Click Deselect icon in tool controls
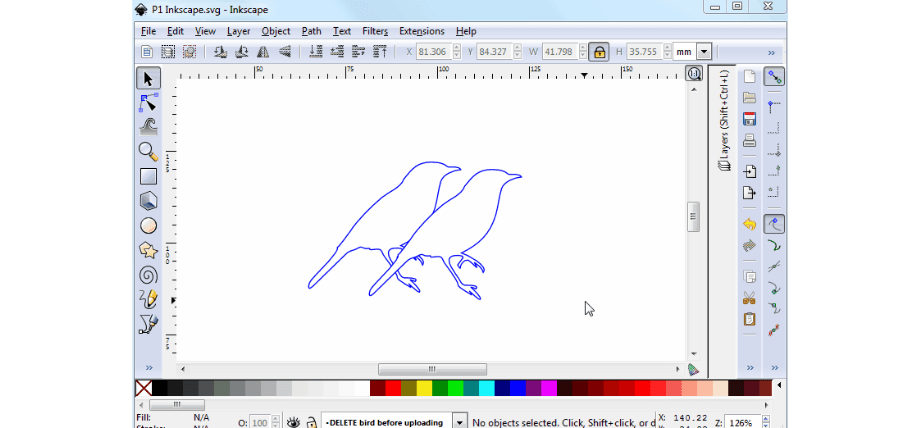The width and height of the screenshot is (920, 428). 189,52
